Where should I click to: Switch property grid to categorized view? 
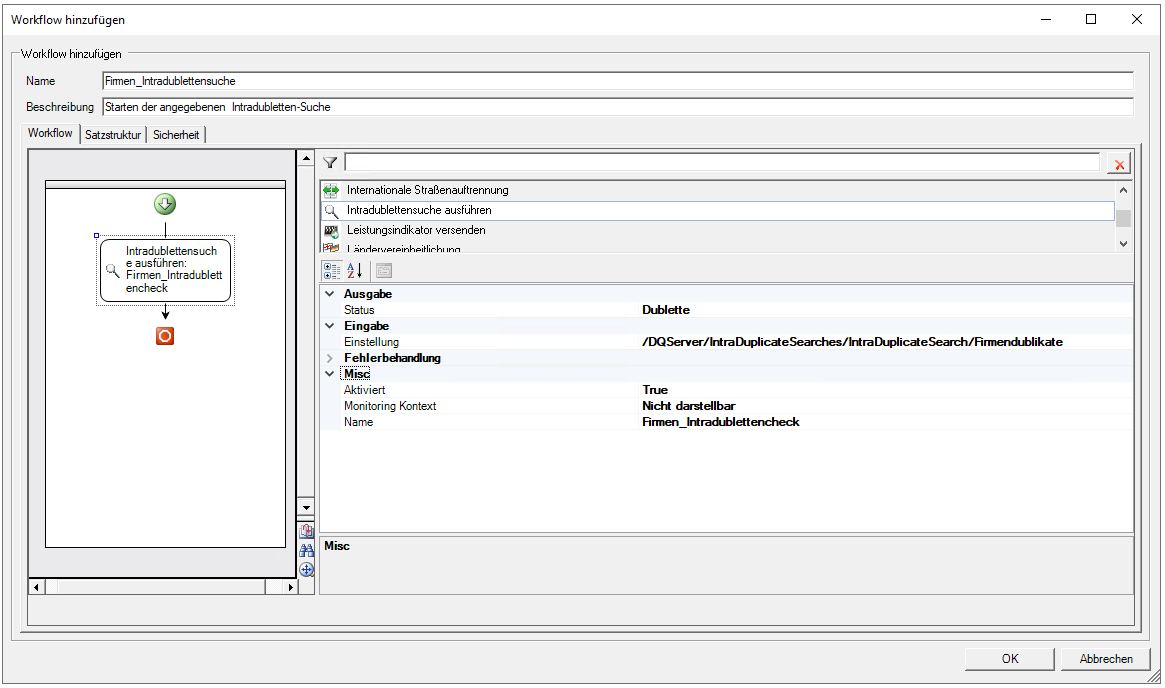click(x=332, y=270)
